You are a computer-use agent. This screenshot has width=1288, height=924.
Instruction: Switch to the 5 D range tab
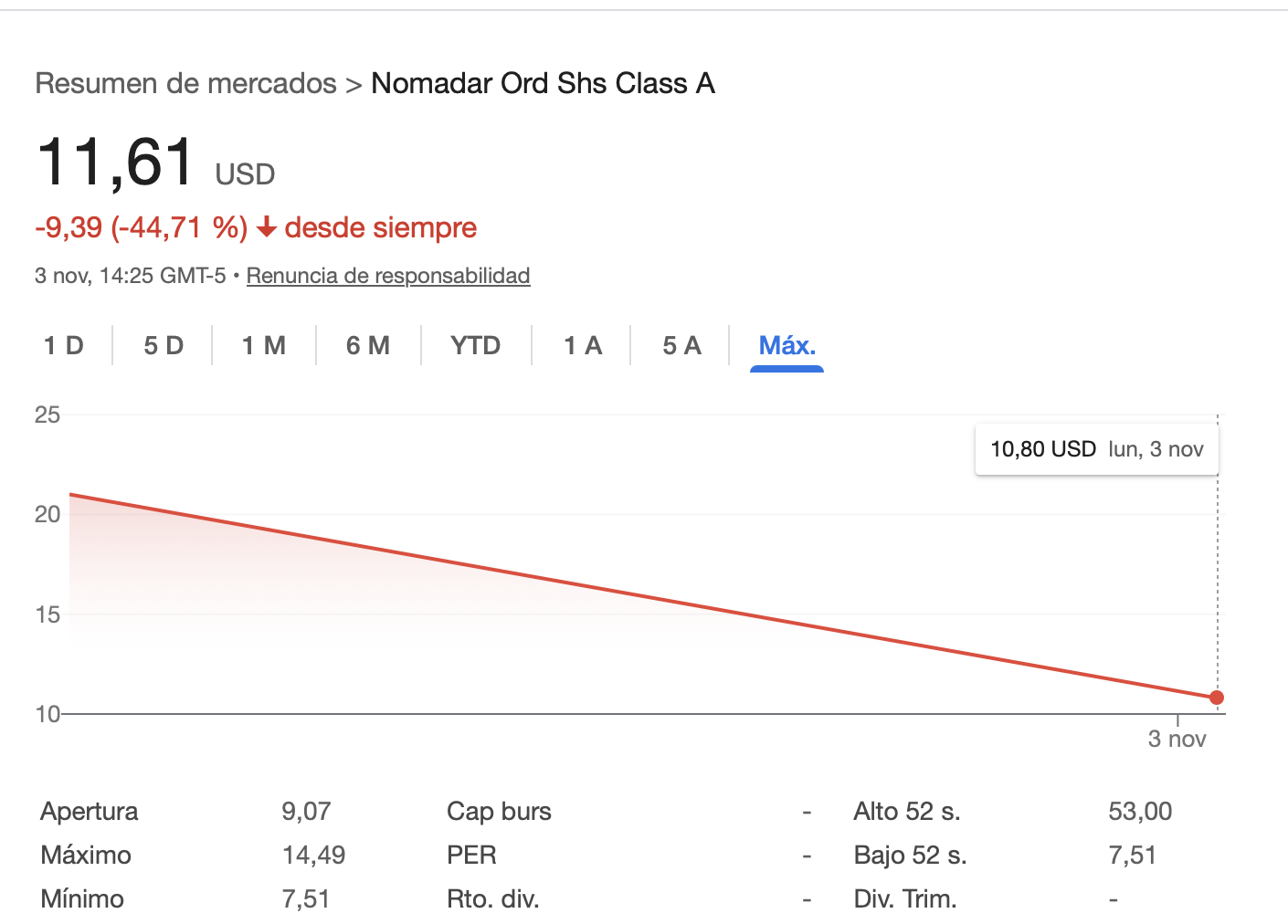(164, 345)
